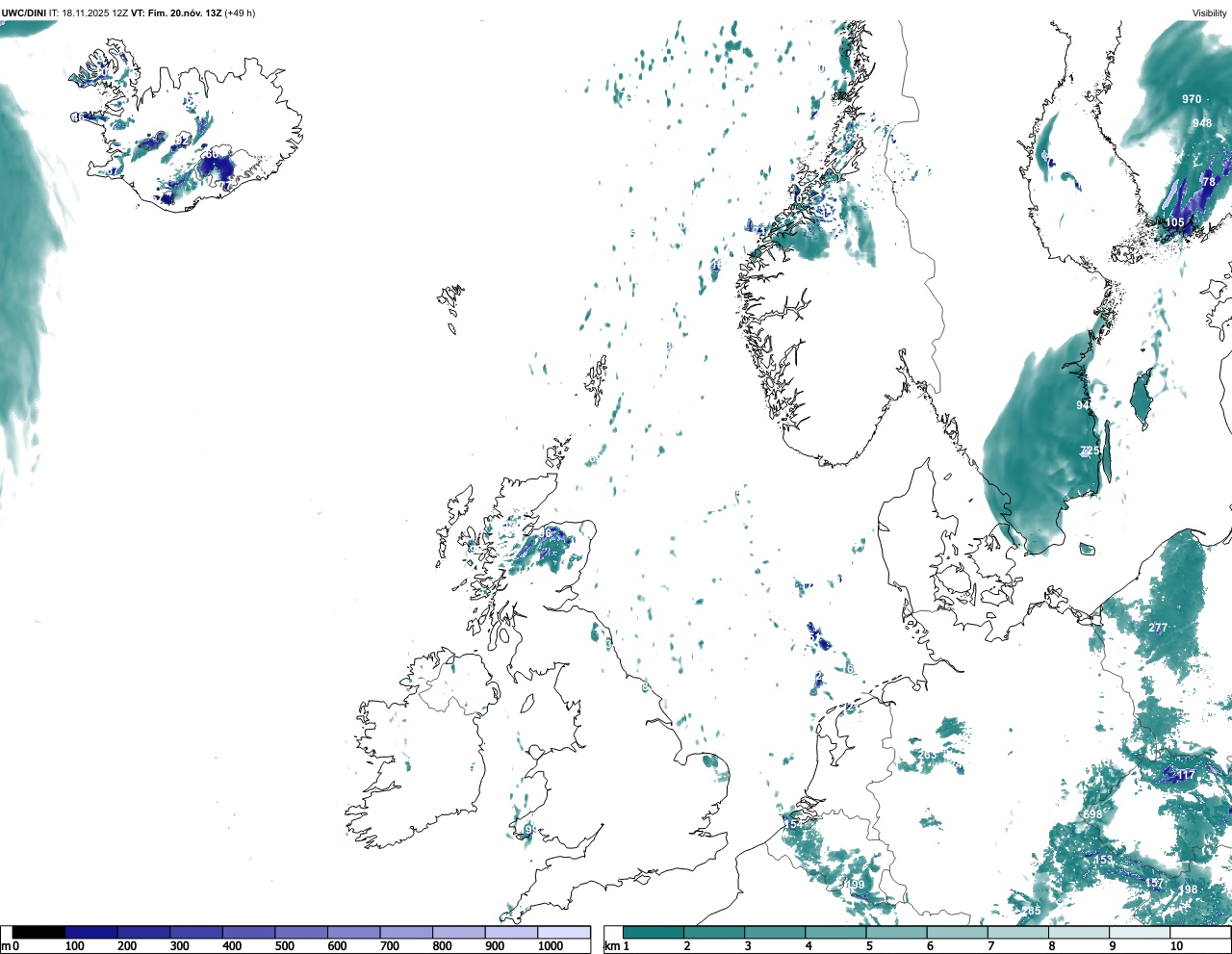Screen dimensions: 1232x954
Task: Click the '10' tick label on km scale
Action: (1176, 946)
